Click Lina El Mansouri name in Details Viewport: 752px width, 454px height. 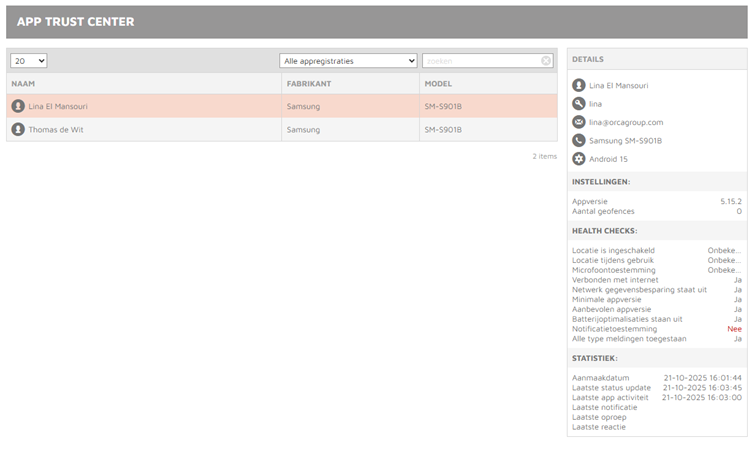(619, 85)
